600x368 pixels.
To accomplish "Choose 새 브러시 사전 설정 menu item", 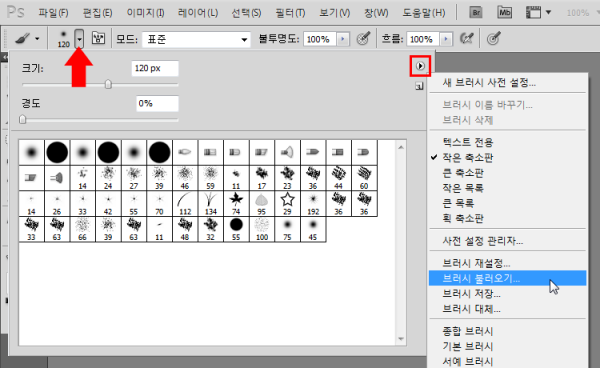I will pyautogui.click(x=507, y=82).
